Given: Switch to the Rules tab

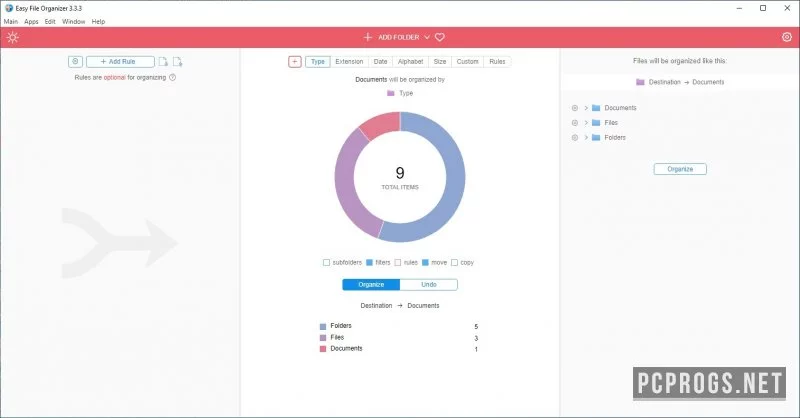Looking at the screenshot, I should click(x=497, y=61).
